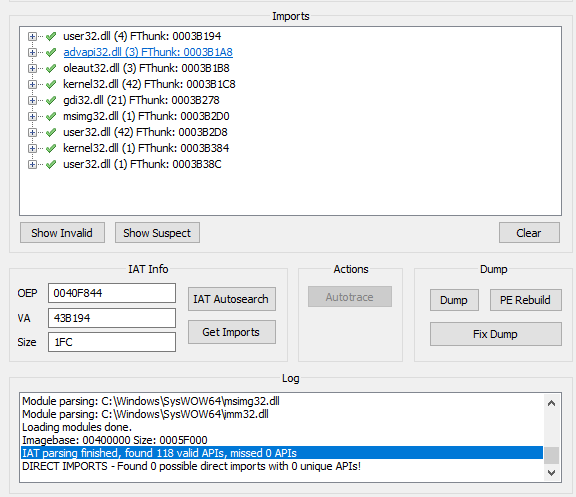Expand kernel32.dll (1) FThunk 0003B384 node
Screen dimensions: 576x497
(x=32, y=148)
